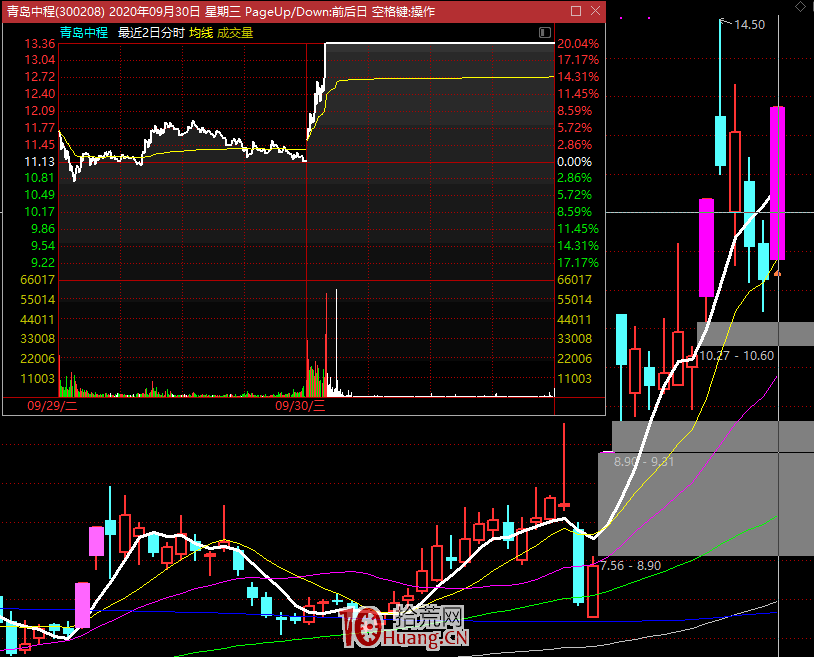Toggle the 成交量 legend label
The height and width of the screenshot is (657, 814).
click(235, 33)
